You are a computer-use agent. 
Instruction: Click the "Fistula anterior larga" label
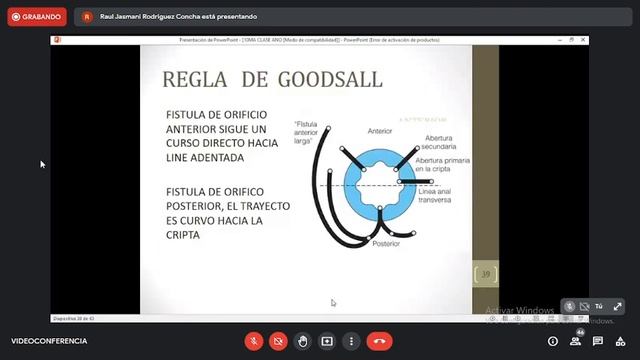click(306, 133)
